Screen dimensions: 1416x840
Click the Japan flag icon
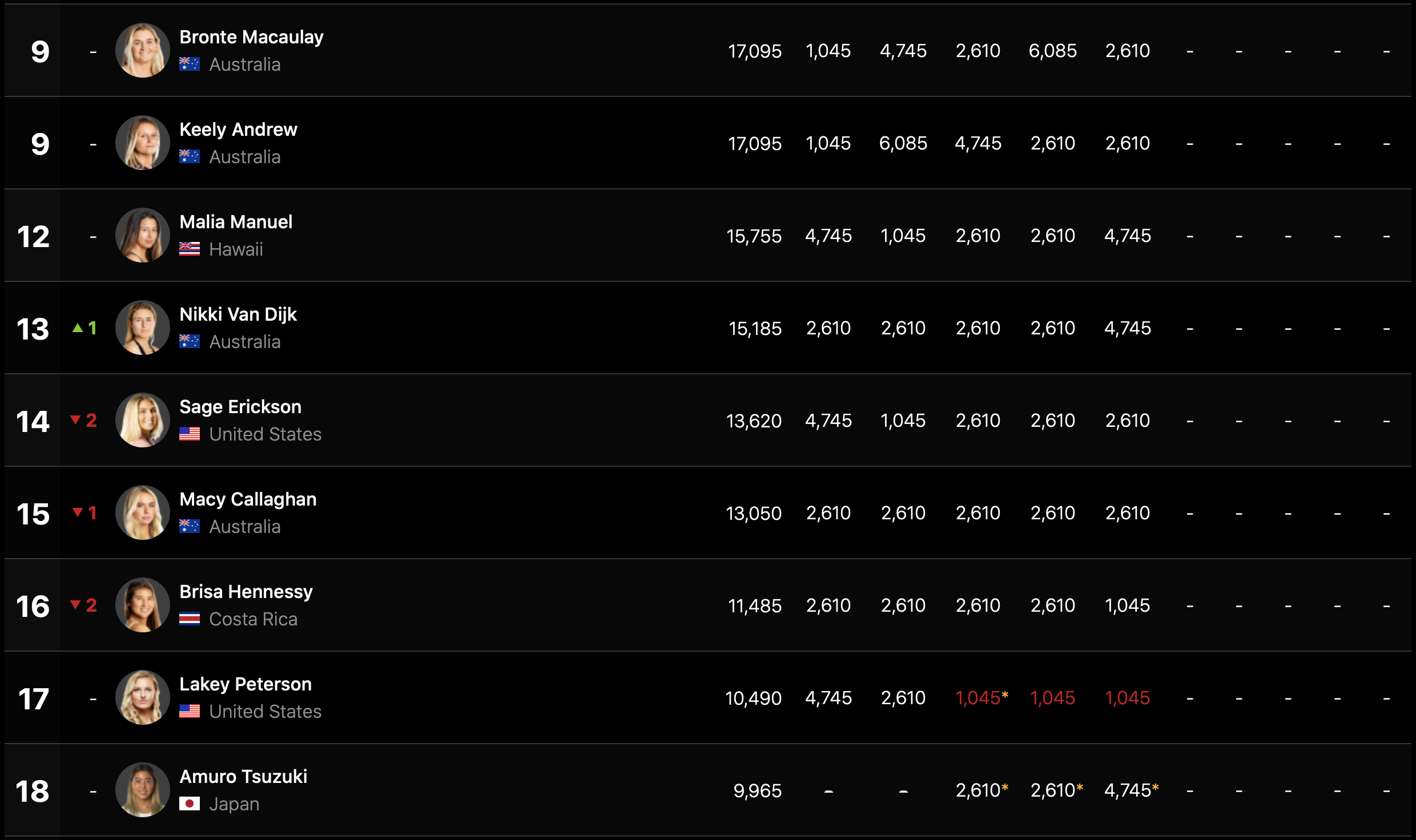tap(190, 804)
